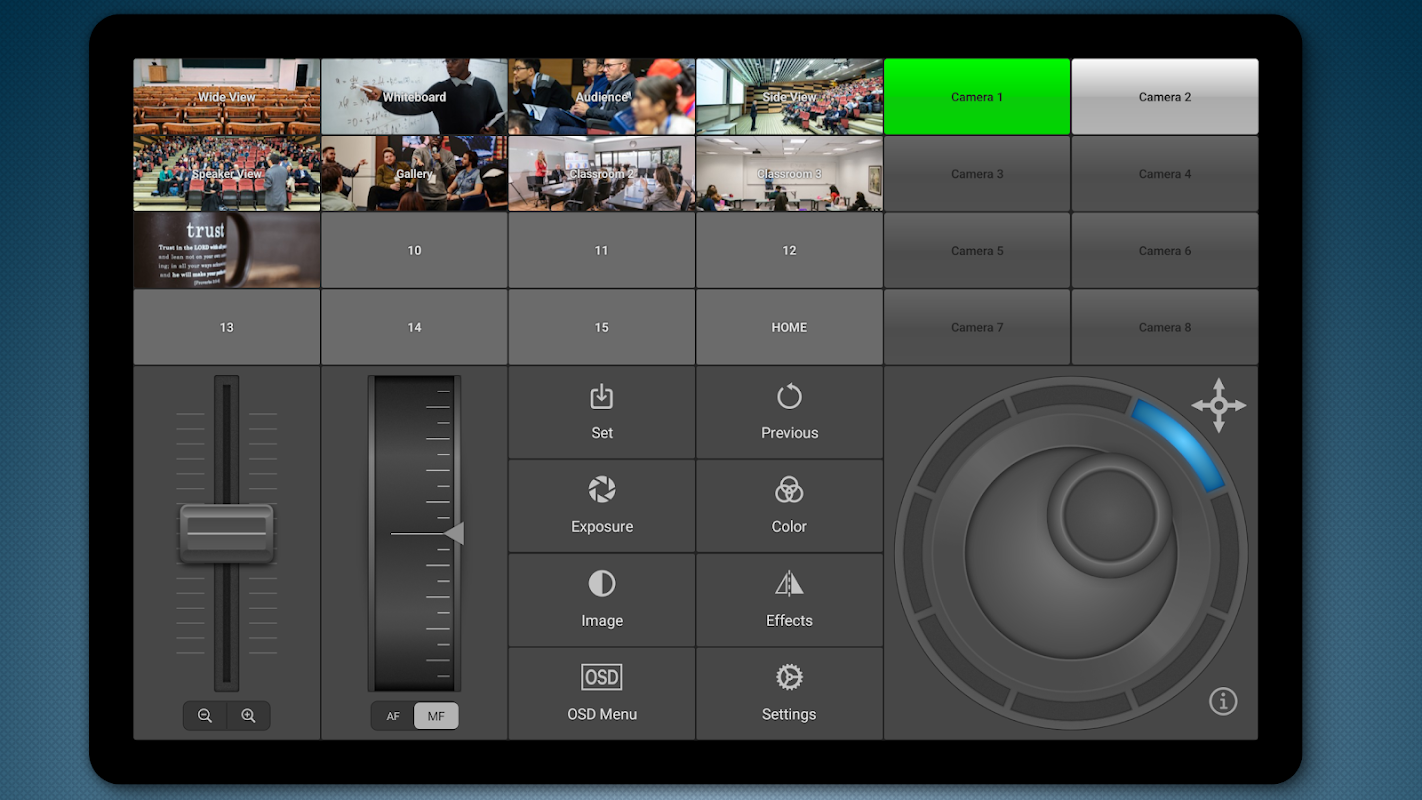The image size is (1422, 800).
Task: Recall preset 11
Action: tap(601, 251)
